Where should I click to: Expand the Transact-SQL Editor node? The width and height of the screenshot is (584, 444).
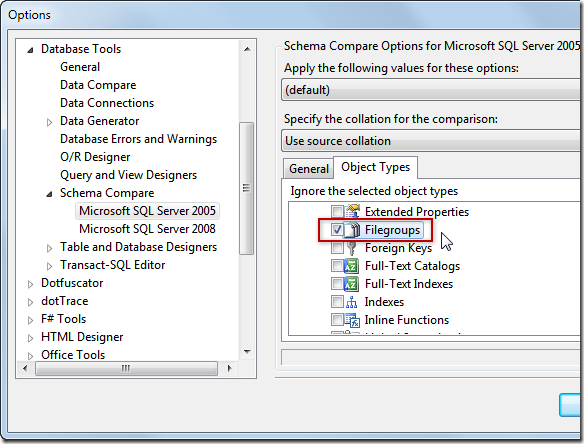(x=49, y=266)
